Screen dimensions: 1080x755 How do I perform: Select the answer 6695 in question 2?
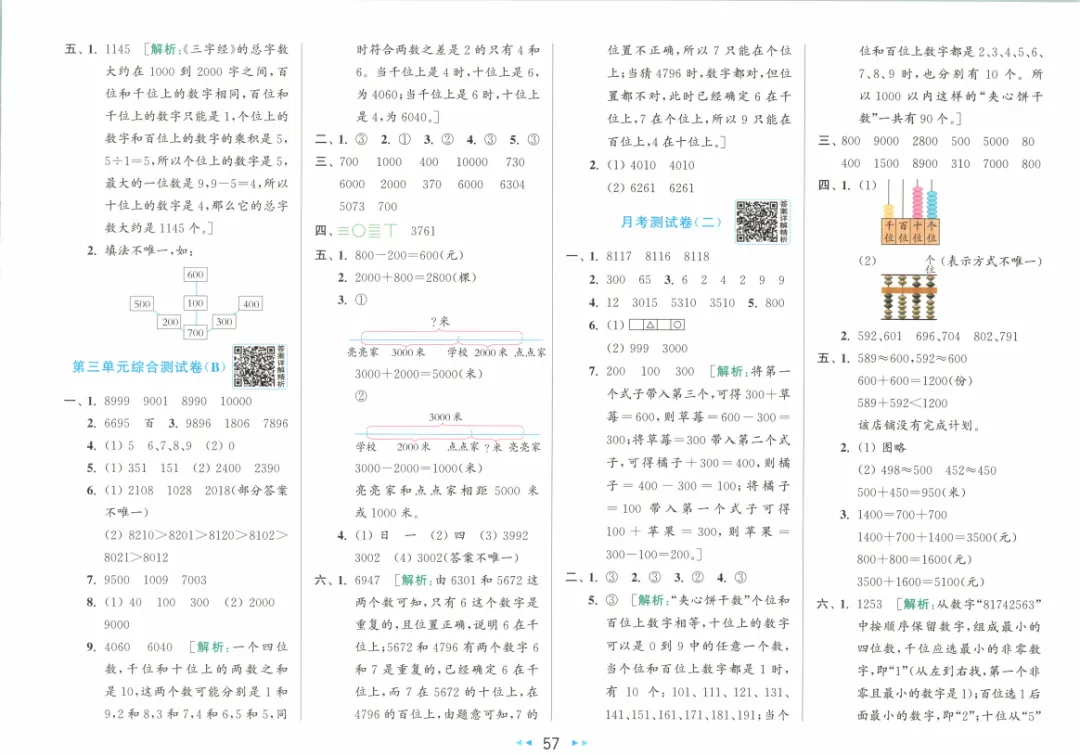(x=117, y=423)
